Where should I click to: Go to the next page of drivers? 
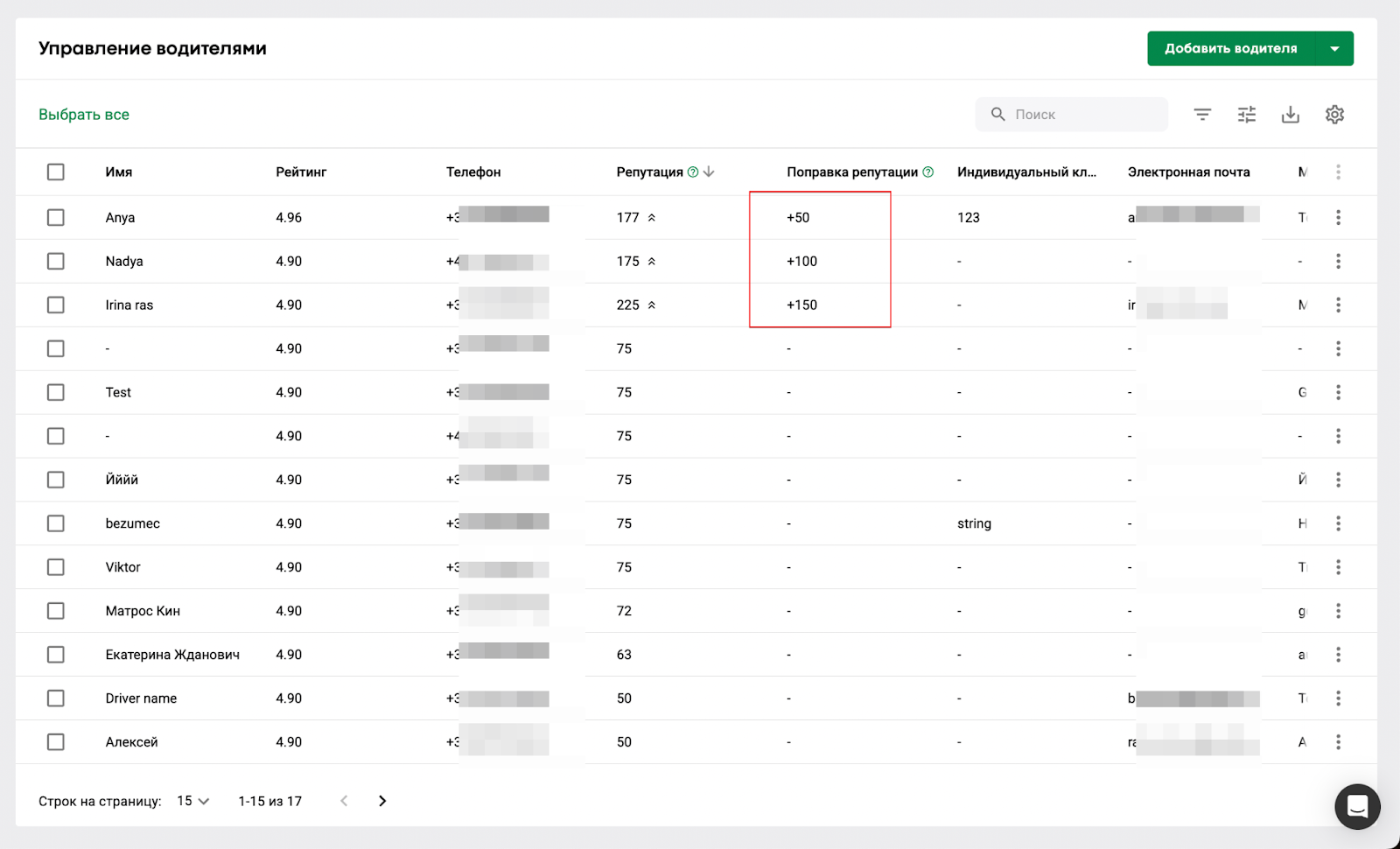click(x=382, y=801)
